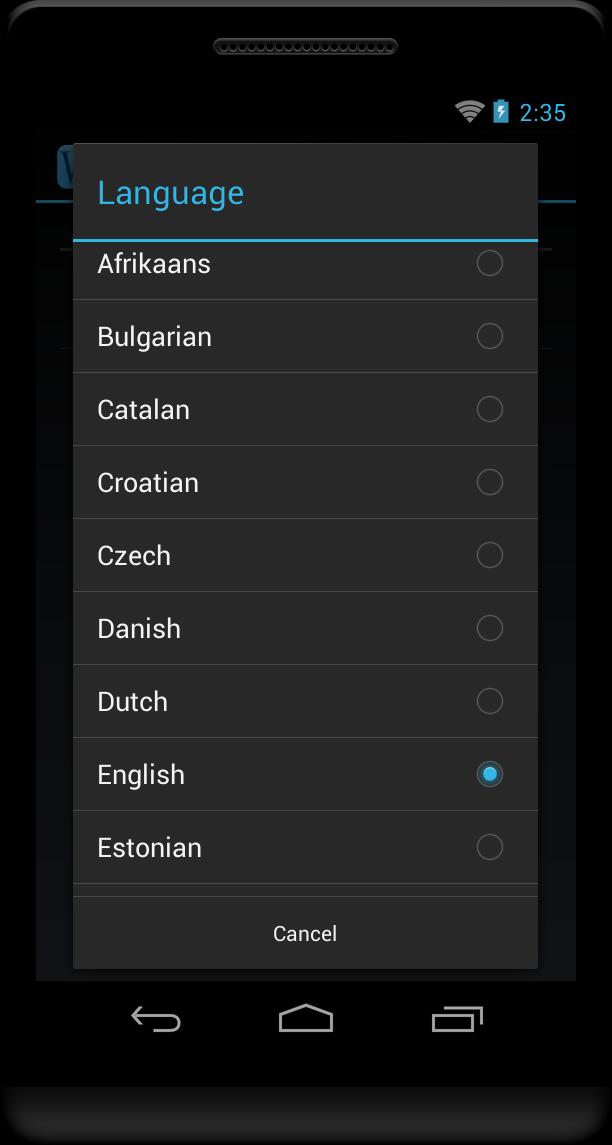Select the Dutch radio button
The width and height of the screenshot is (612, 1145).
490,701
